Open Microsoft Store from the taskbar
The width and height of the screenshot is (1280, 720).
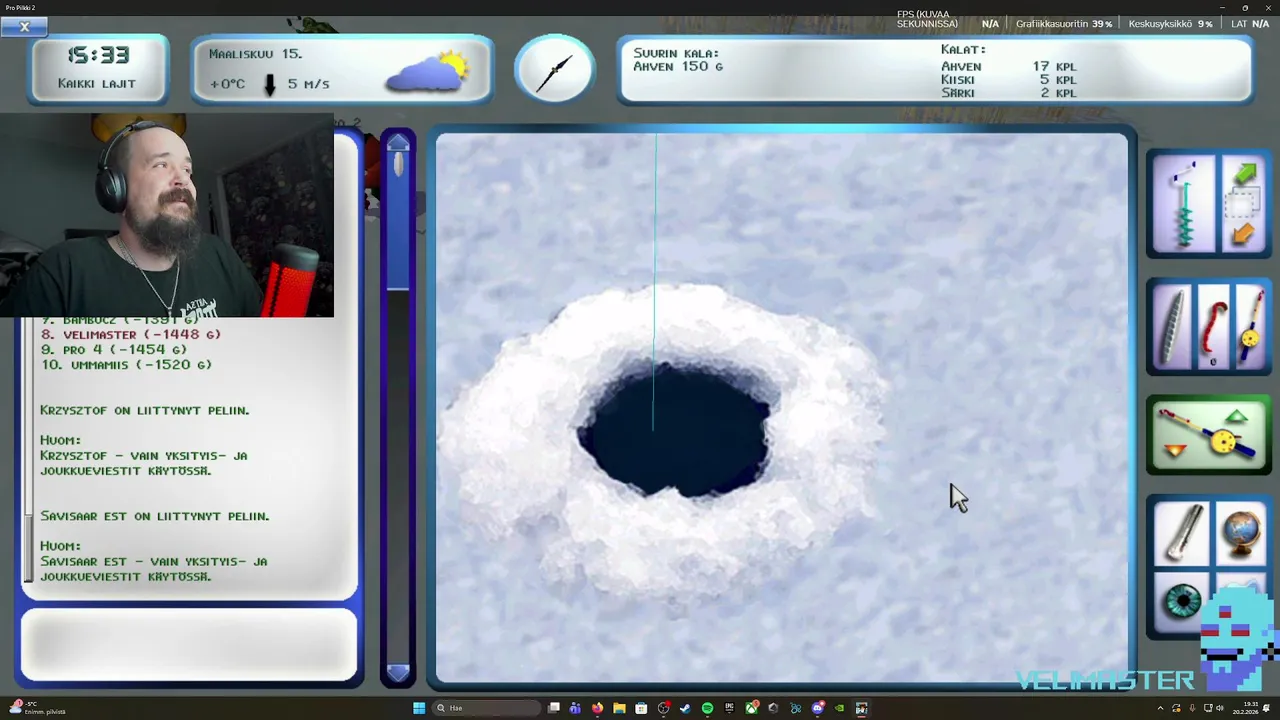641,708
